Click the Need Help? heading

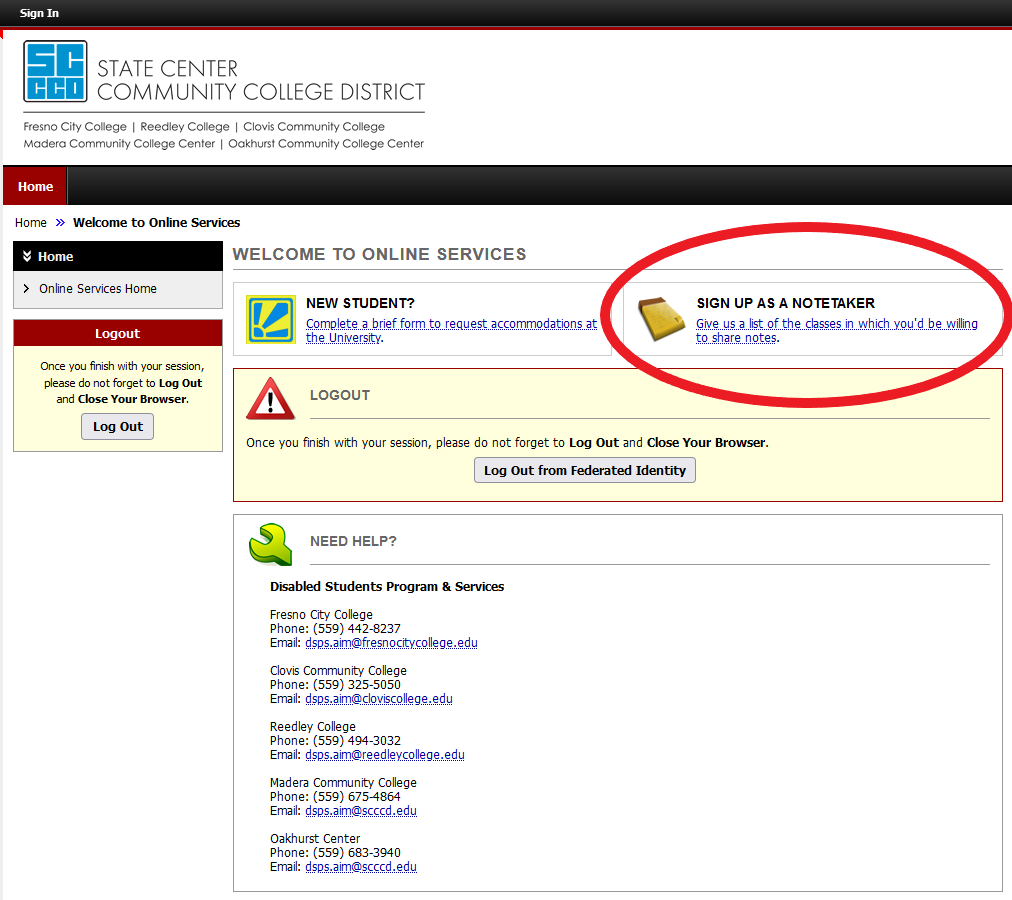click(353, 541)
